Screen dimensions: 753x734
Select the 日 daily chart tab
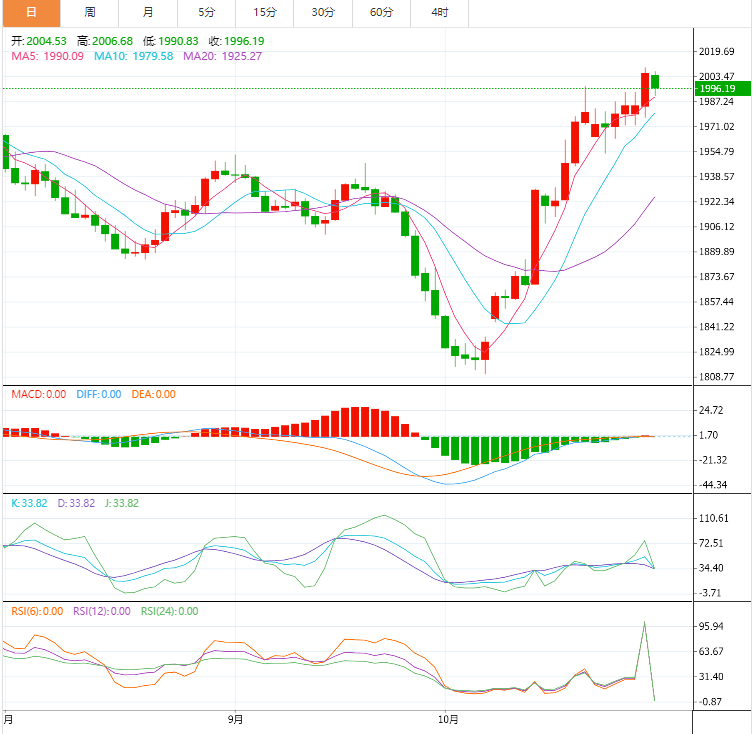(30, 13)
